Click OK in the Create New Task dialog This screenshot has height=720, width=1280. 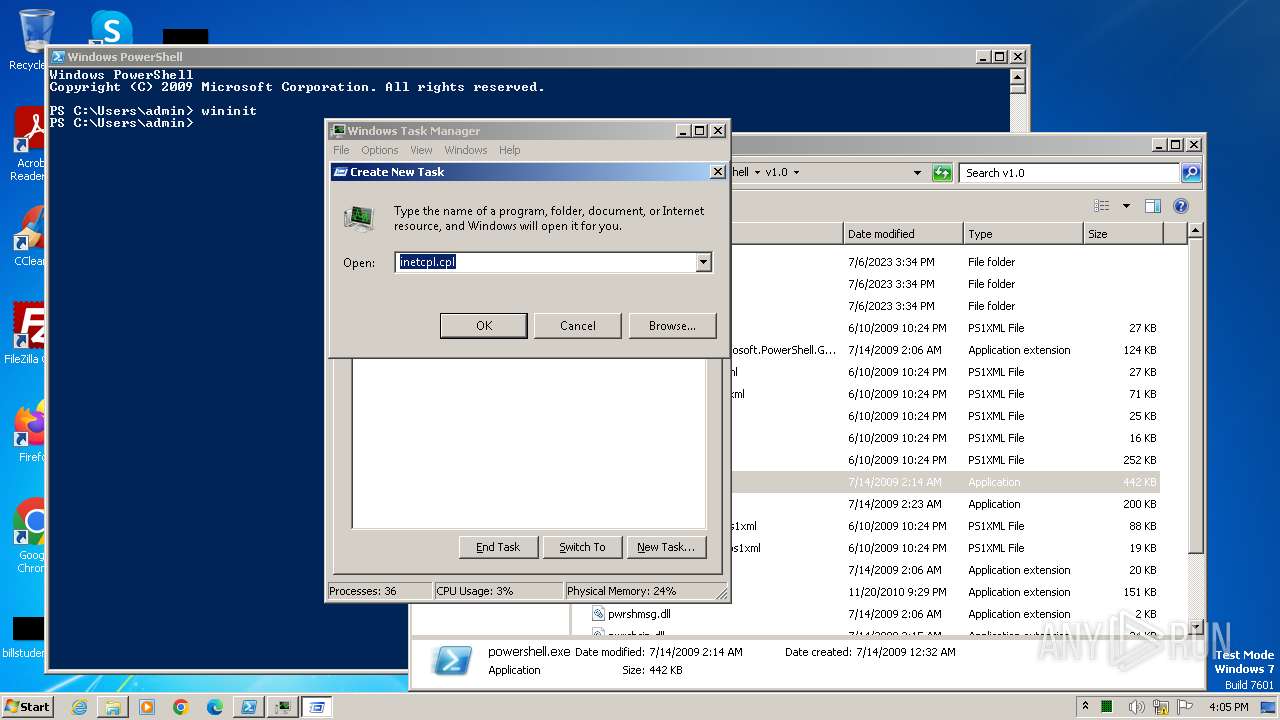(484, 325)
